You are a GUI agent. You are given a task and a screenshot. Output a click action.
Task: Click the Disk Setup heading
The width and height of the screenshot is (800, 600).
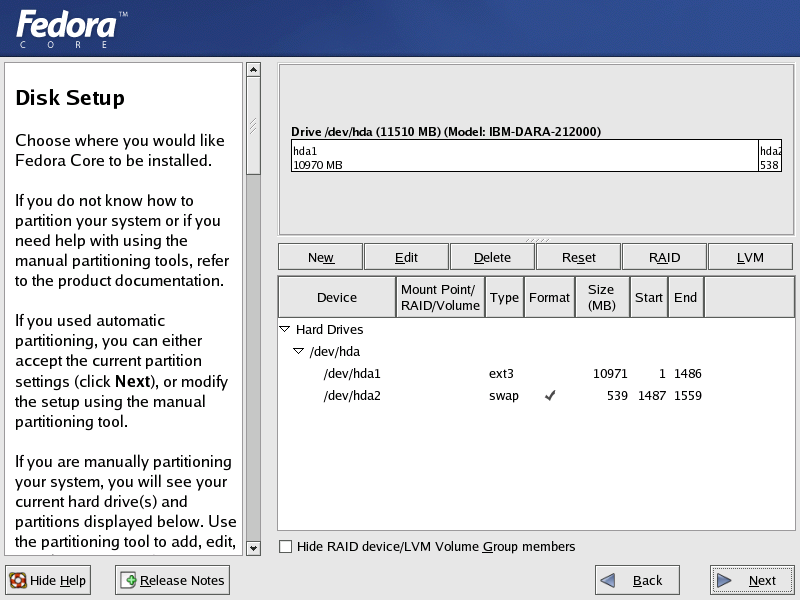[70, 97]
